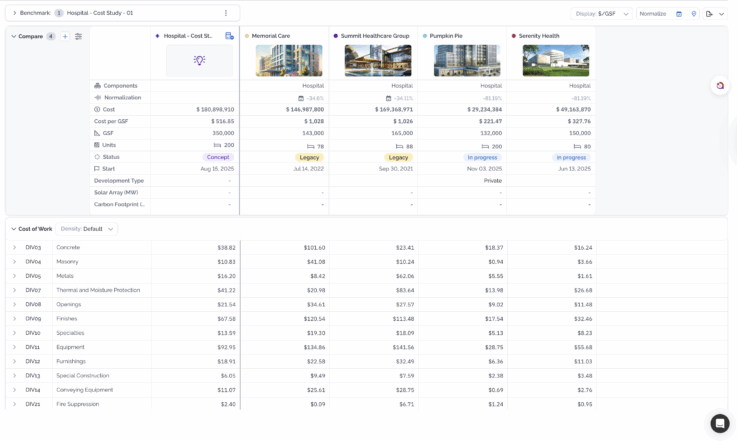Expand the Benchmark Hospital - Cost Study panel
This screenshot has height=441, width=737.
pos(14,13)
